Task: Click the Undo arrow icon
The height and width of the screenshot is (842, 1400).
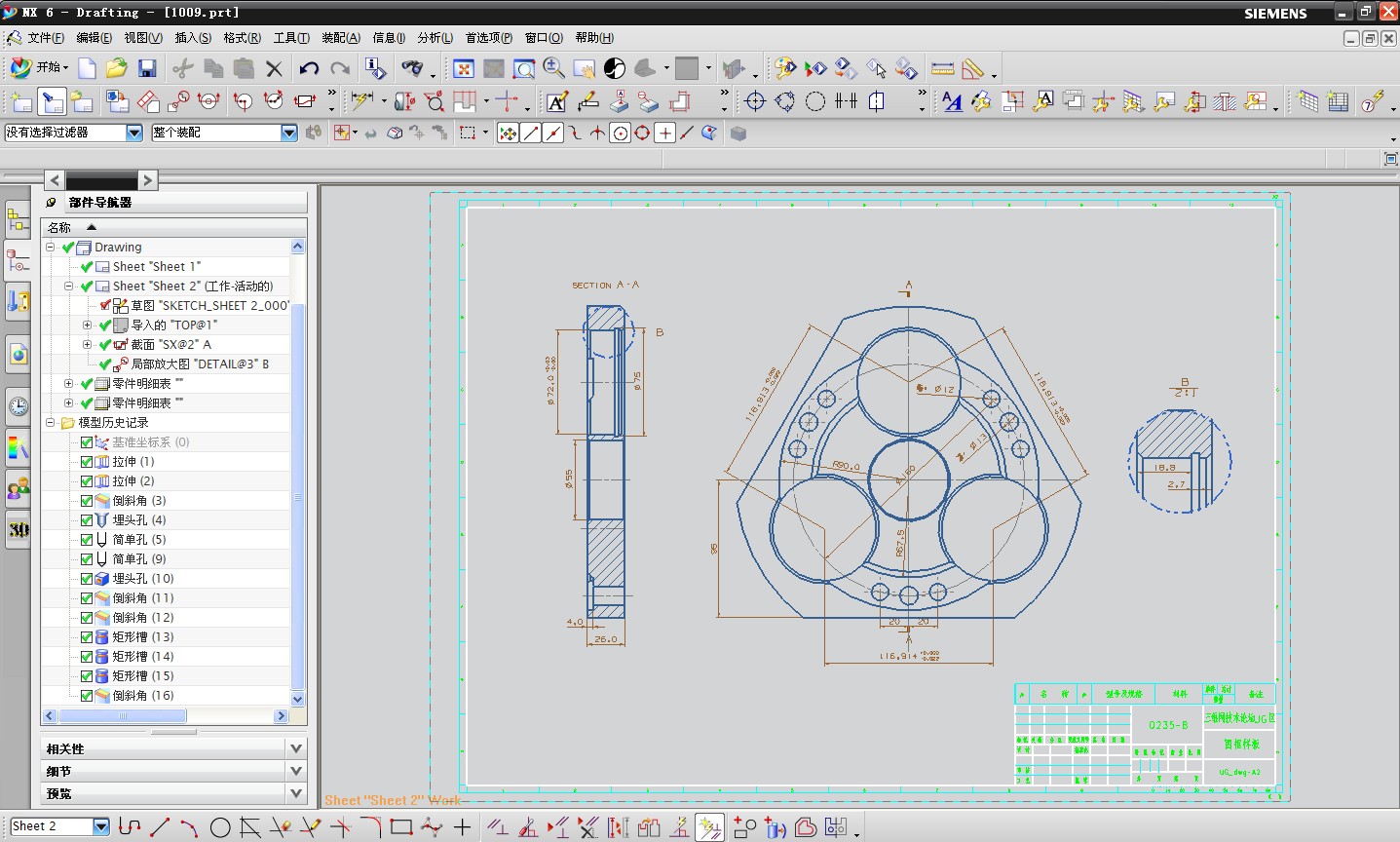Action: click(309, 68)
